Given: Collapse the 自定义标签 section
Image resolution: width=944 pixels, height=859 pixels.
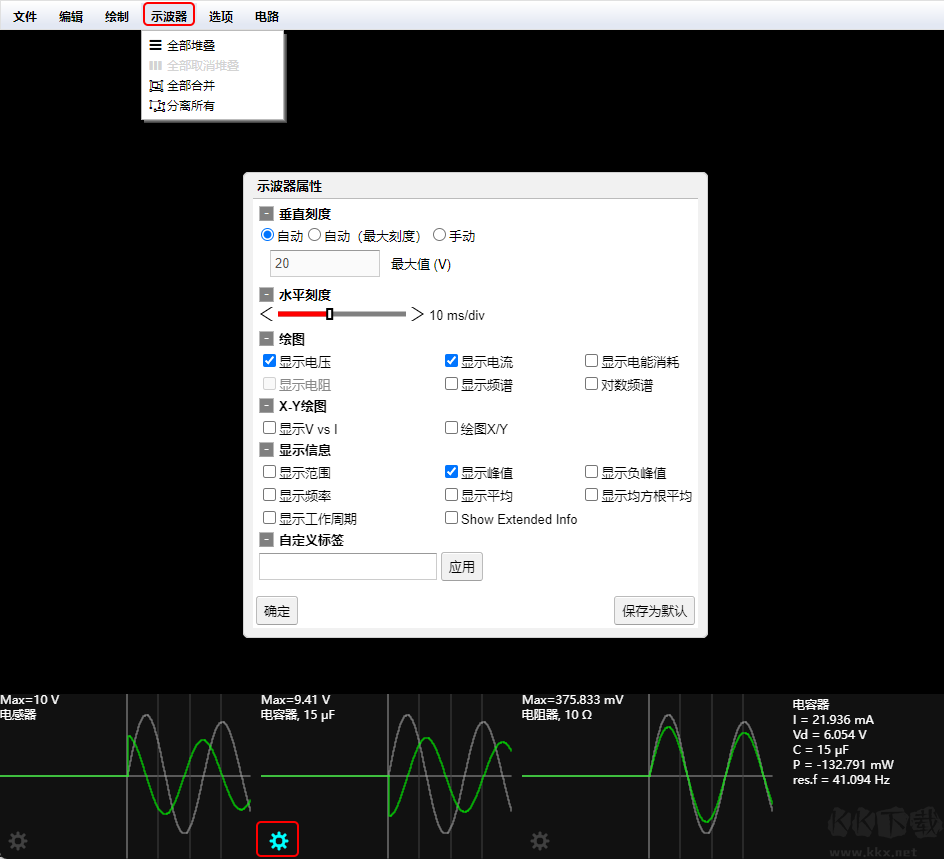Looking at the screenshot, I should pyautogui.click(x=266, y=539).
